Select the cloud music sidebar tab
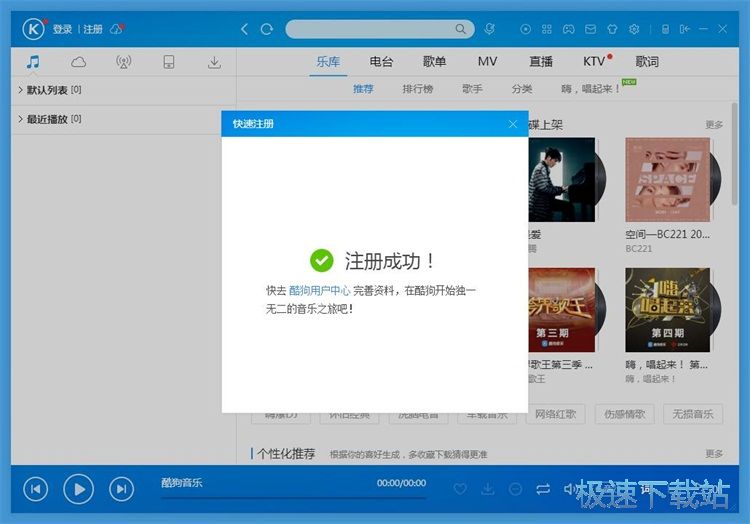The height and width of the screenshot is (524, 750). [x=78, y=62]
